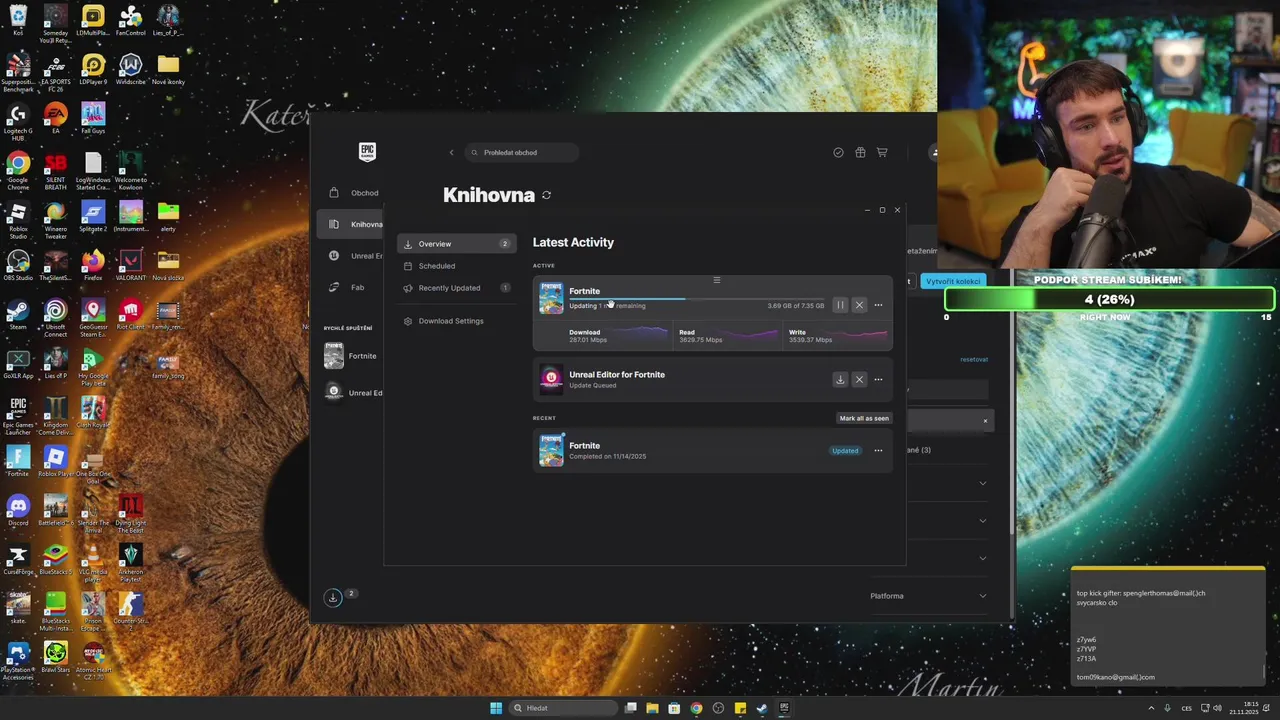Select OBS Studio desktop shortcut
The image size is (1280, 720).
[x=18, y=266]
